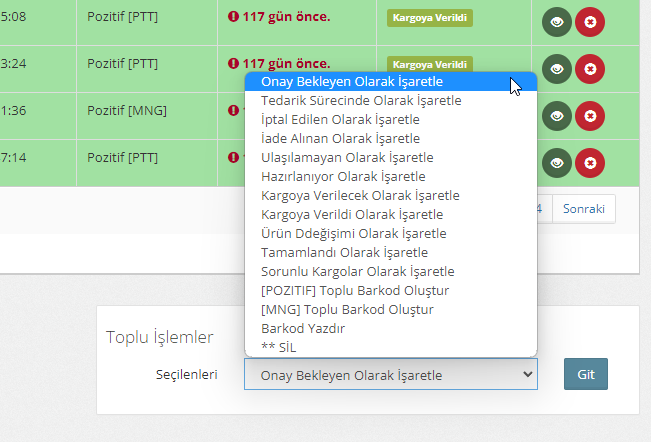Select '[MNG] Toplu Barkod Oluştur' option

347,309
